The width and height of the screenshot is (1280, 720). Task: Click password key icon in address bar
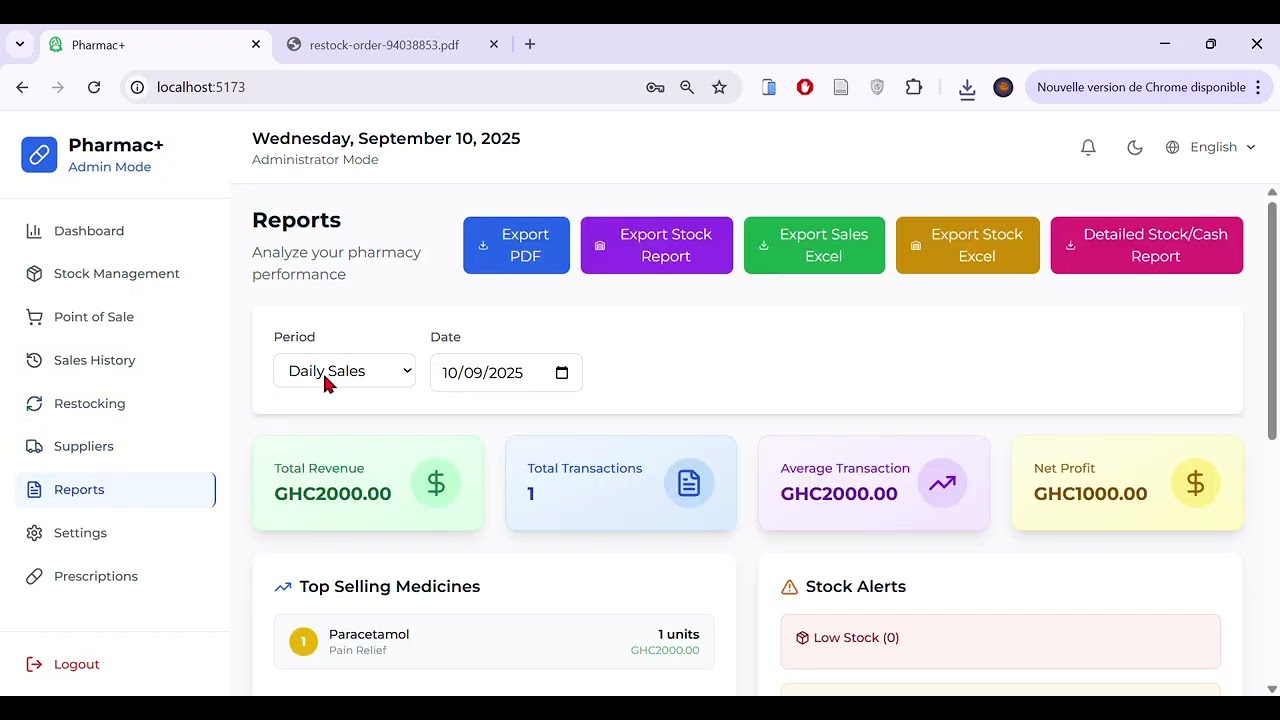tap(655, 87)
